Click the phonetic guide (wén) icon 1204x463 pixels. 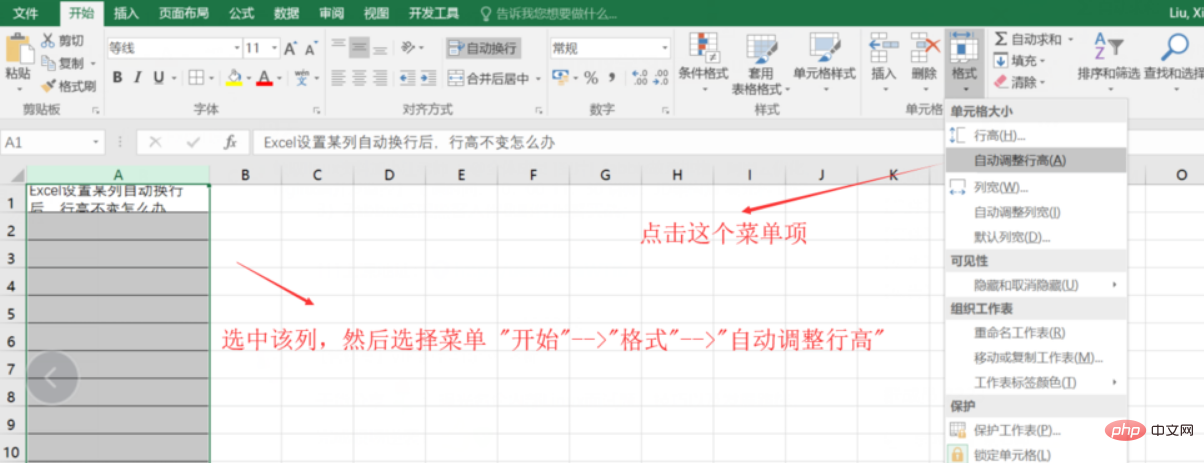click(301, 77)
